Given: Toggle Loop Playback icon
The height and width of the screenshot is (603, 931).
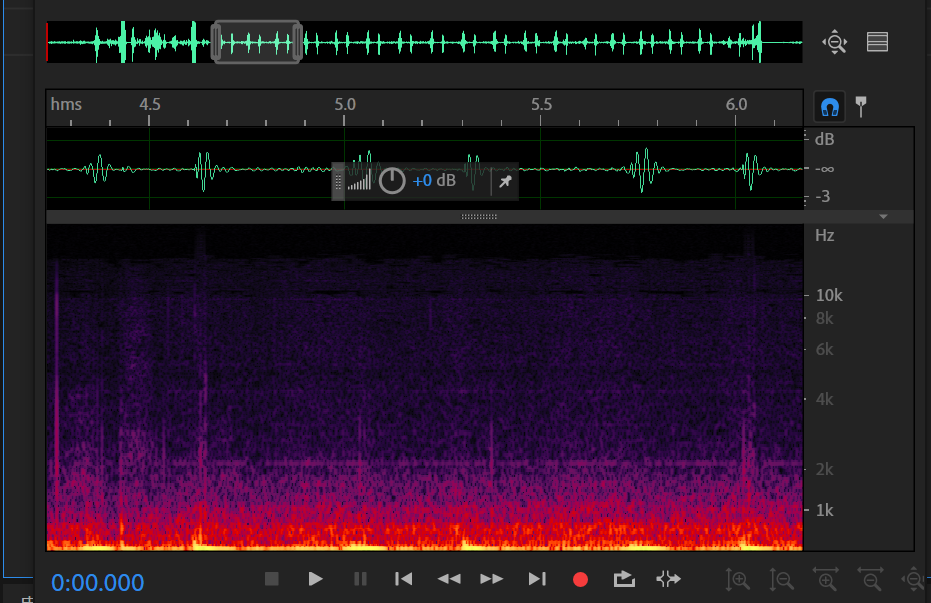Looking at the screenshot, I should pyautogui.click(x=624, y=578).
